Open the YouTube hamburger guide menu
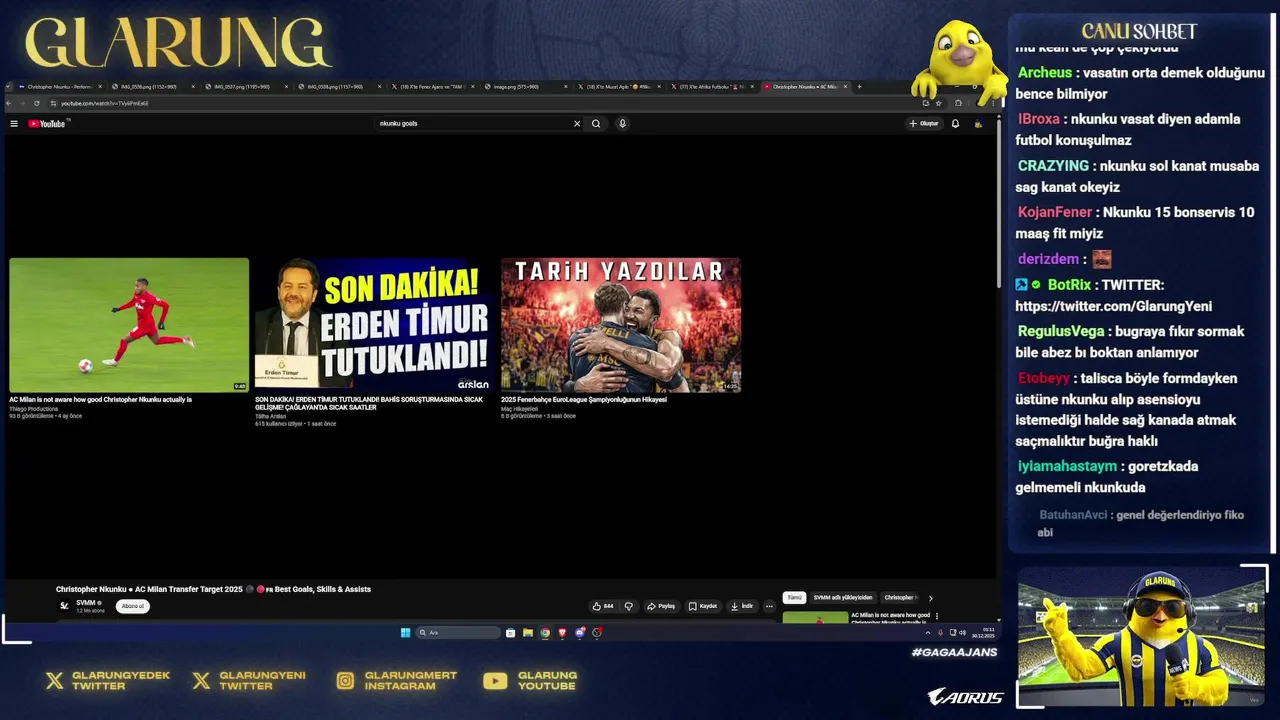Screen dimensions: 1280x720 pyautogui.click(x=14, y=124)
